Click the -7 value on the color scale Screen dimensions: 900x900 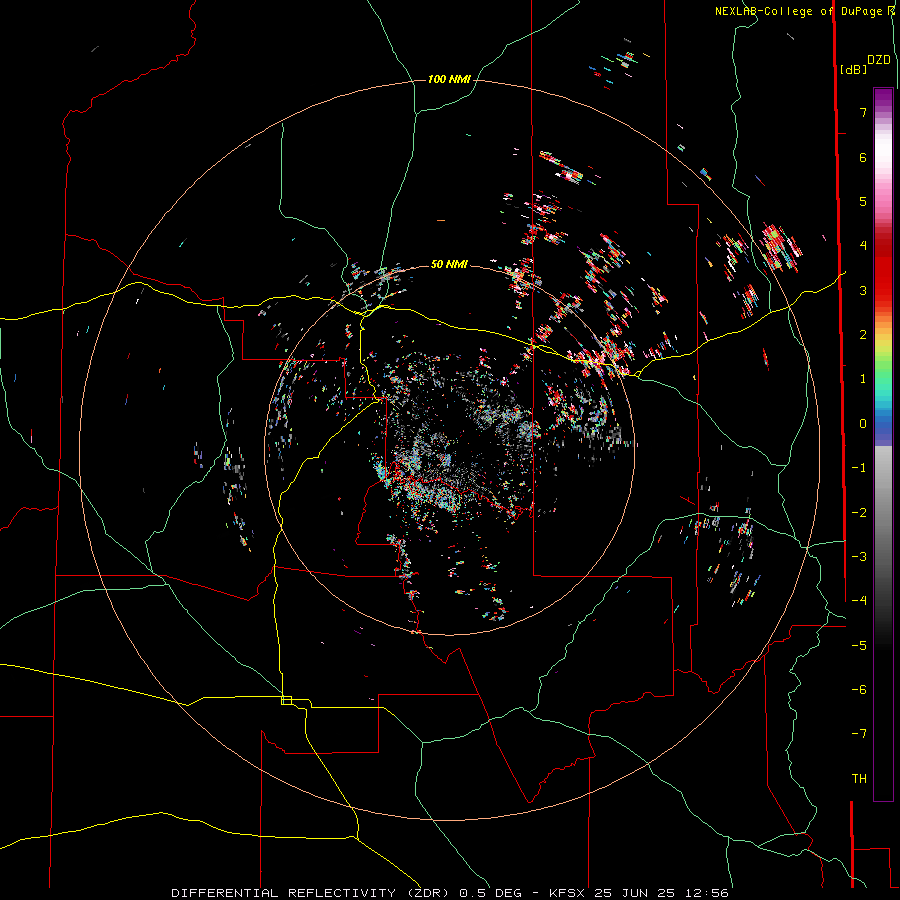859,734
